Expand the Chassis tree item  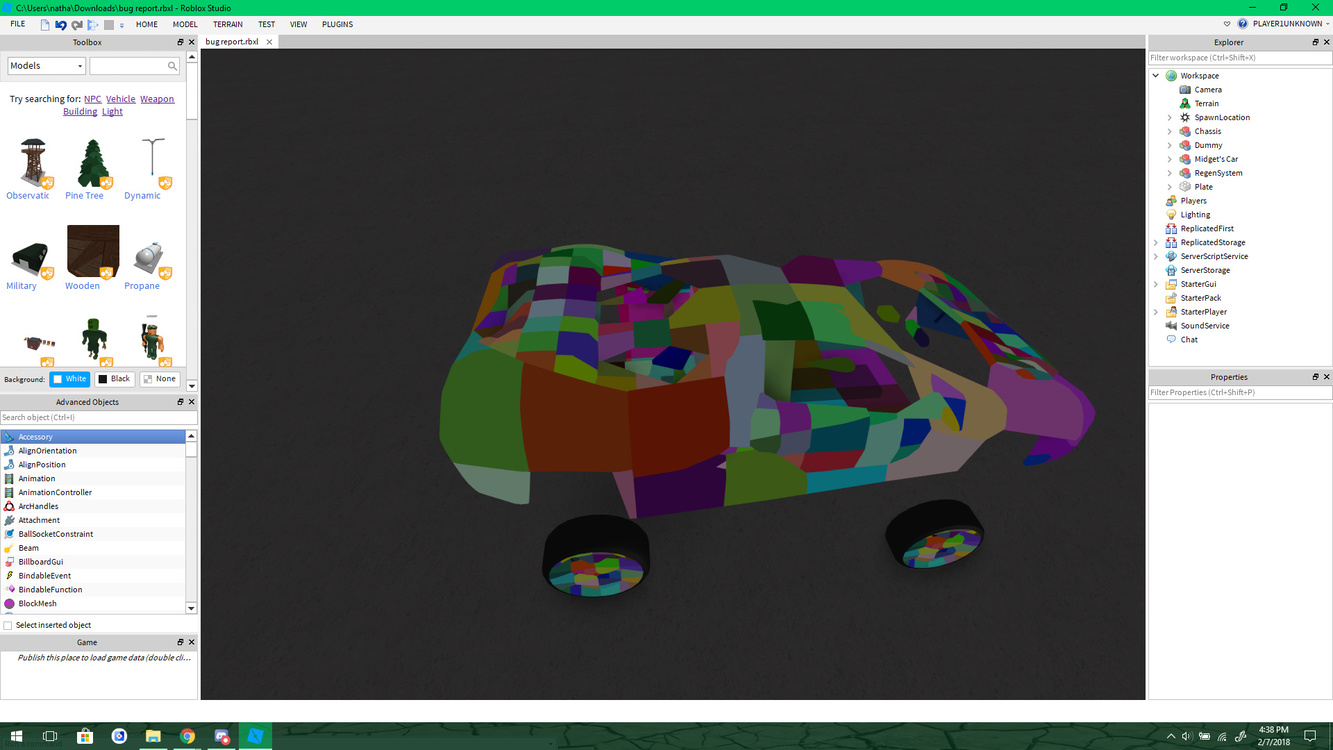point(1168,131)
